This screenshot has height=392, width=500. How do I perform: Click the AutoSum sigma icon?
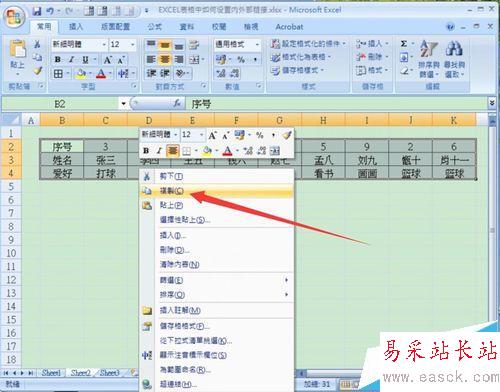[404, 44]
